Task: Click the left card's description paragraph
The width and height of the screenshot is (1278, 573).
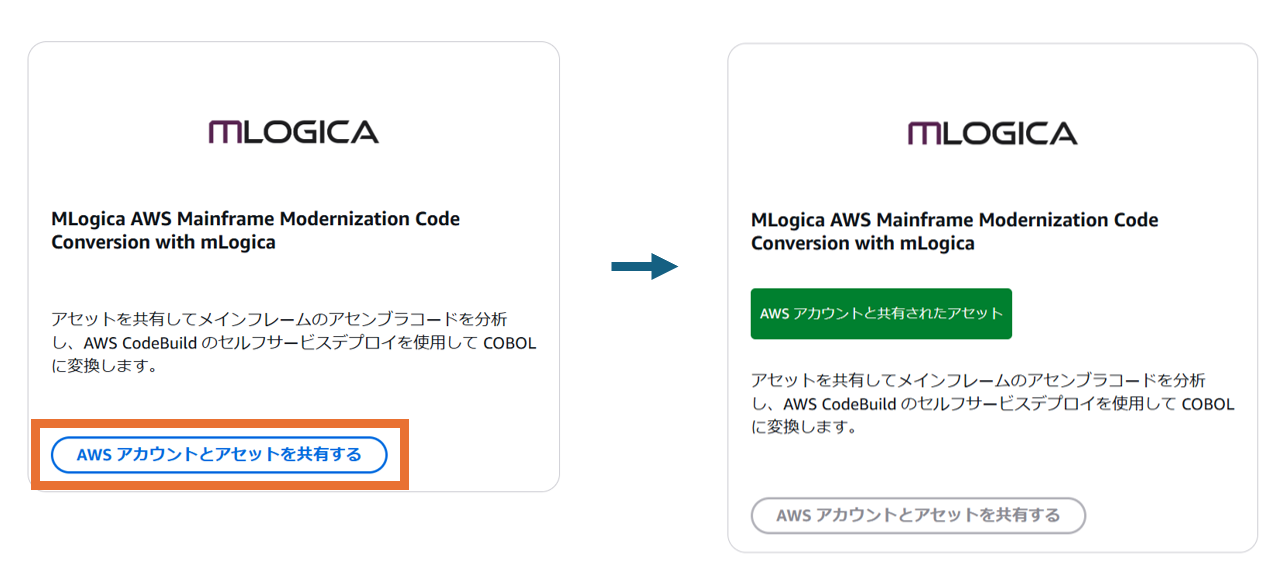Action: (x=294, y=343)
